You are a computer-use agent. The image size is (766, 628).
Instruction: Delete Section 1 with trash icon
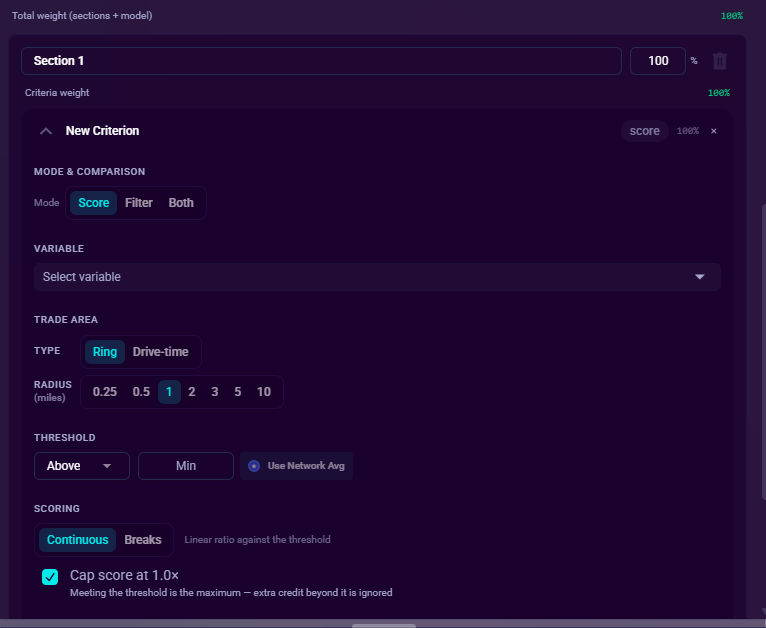click(x=720, y=61)
